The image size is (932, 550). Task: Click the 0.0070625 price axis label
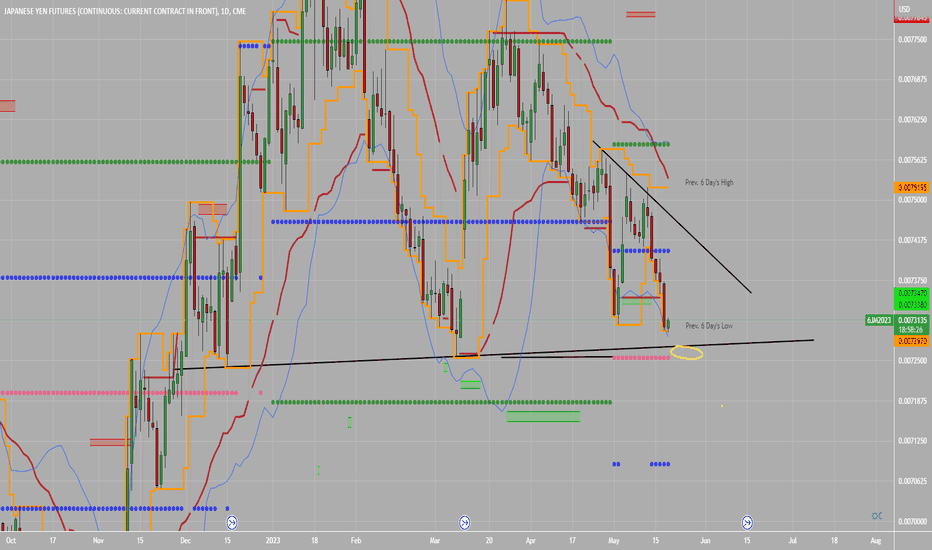click(912, 482)
